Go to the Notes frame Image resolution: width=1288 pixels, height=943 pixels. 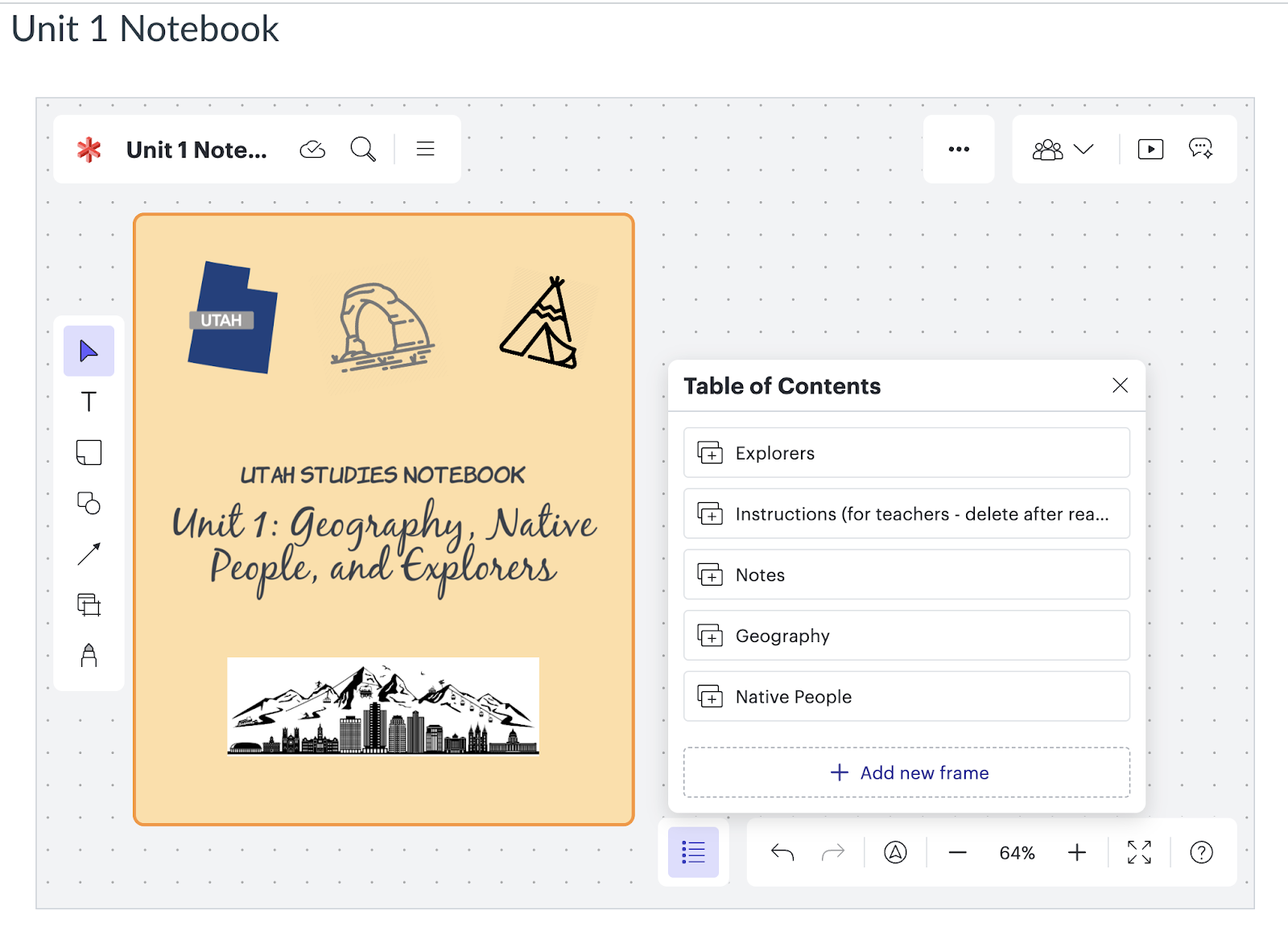pyautogui.click(x=906, y=574)
